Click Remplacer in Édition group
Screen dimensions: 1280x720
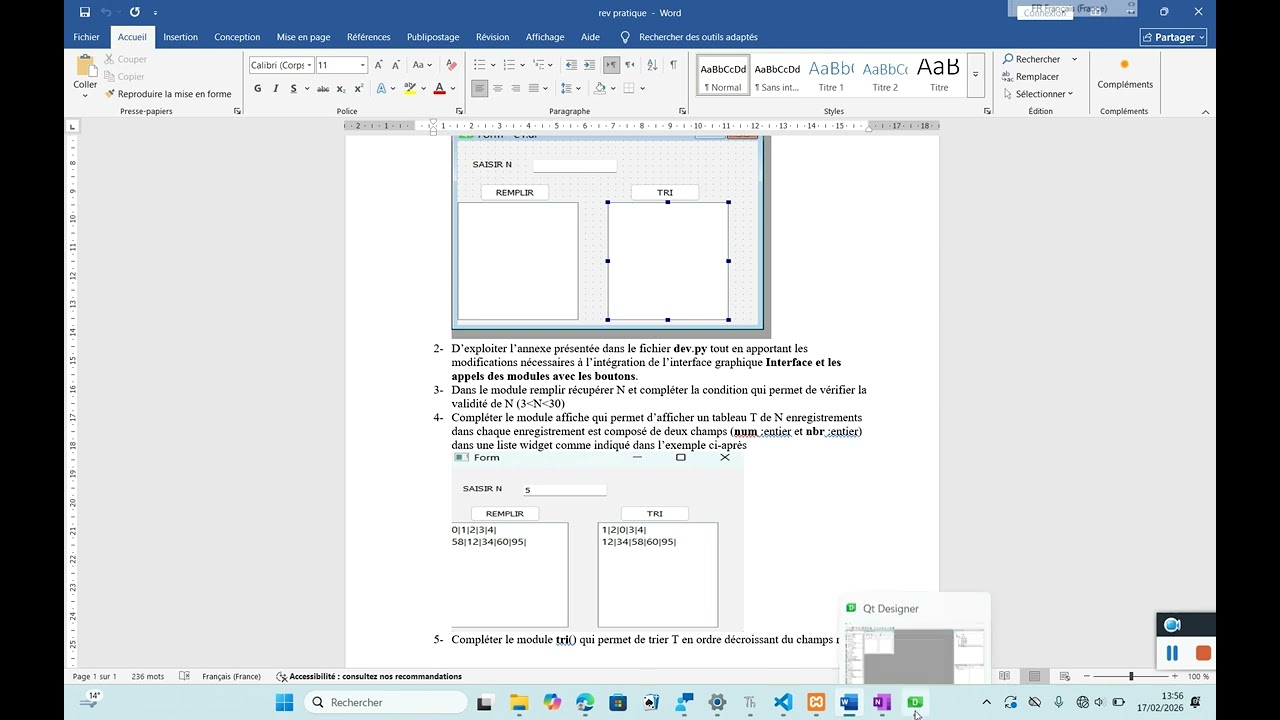coord(1030,76)
